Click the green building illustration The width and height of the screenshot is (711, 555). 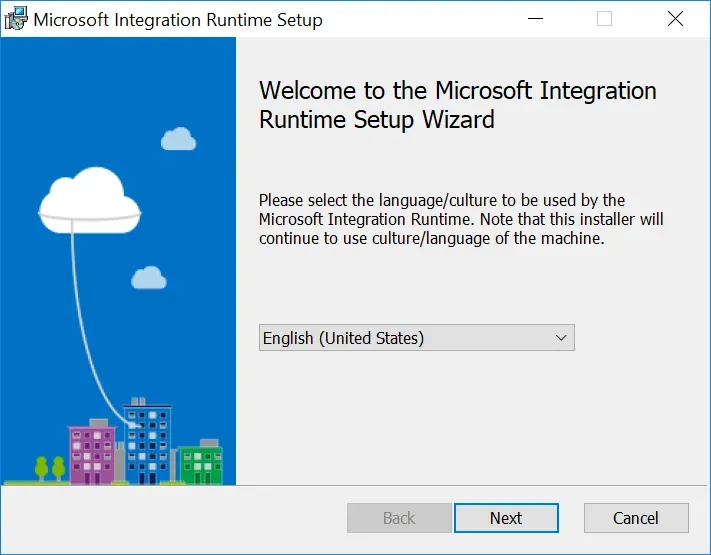tap(201, 462)
